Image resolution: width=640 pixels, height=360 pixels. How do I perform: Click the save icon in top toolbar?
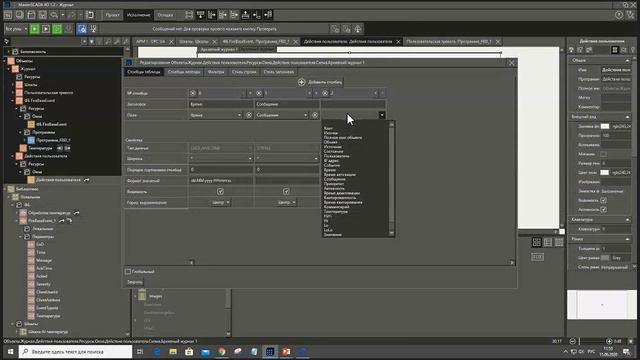42,15
